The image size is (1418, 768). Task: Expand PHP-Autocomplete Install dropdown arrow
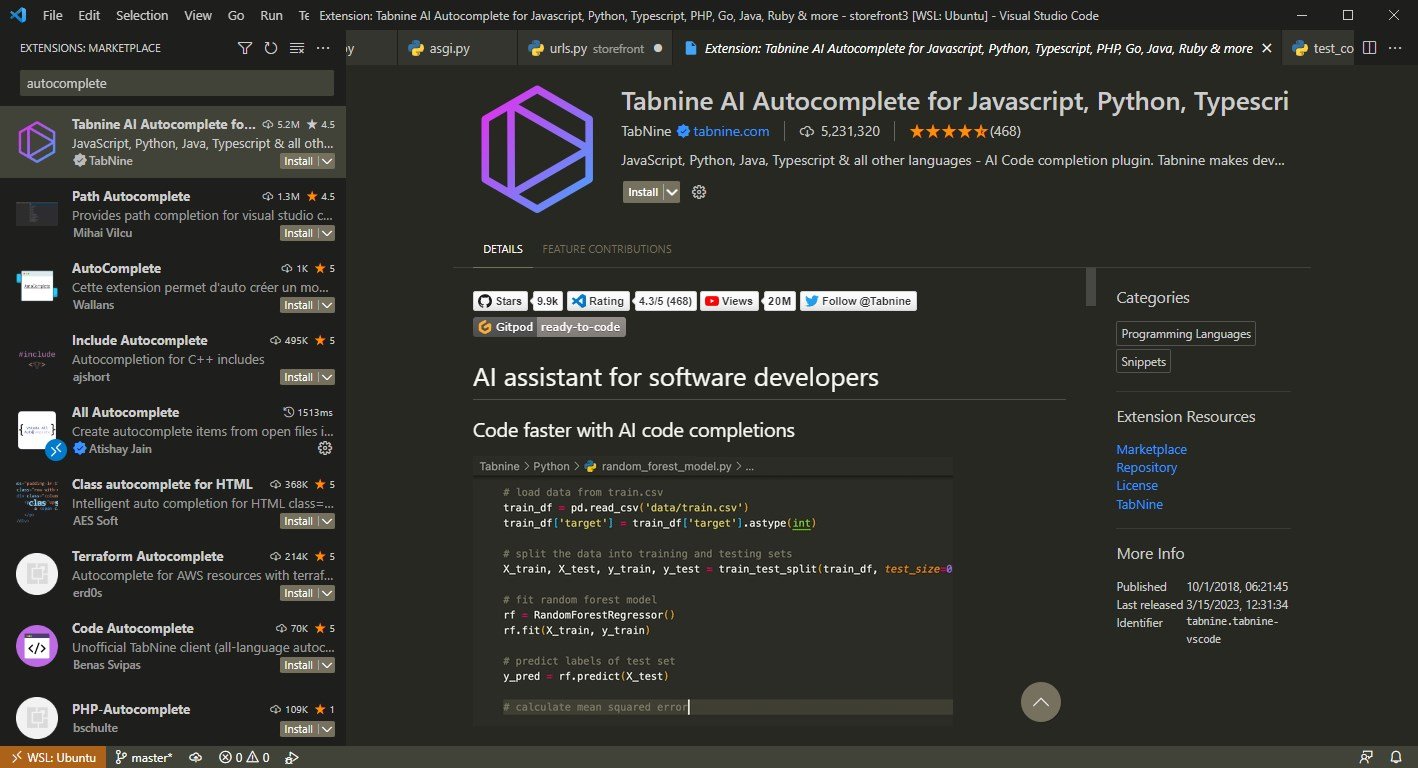click(x=327, y=729)
